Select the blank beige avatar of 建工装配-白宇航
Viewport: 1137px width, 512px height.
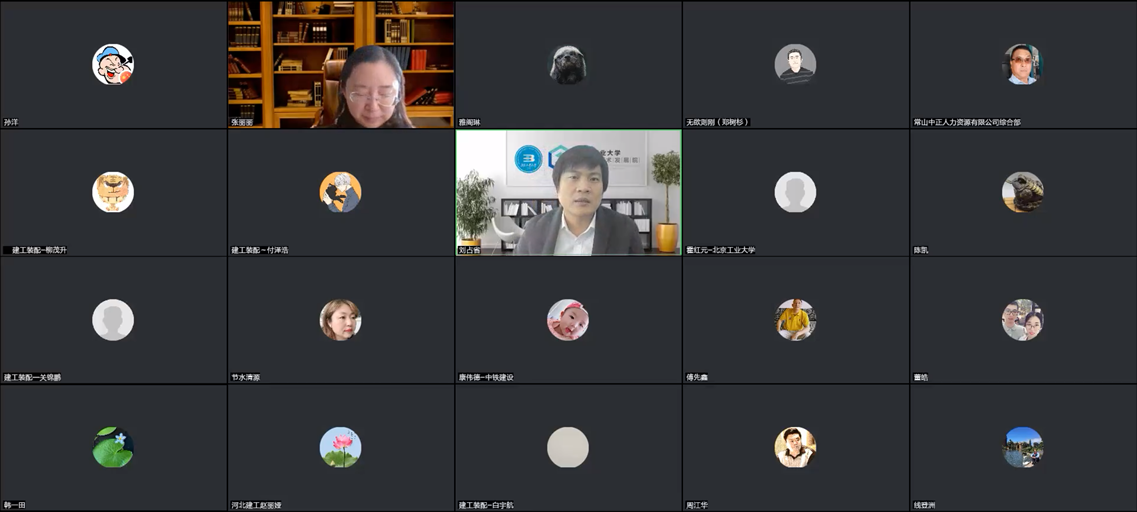(567, 447)
